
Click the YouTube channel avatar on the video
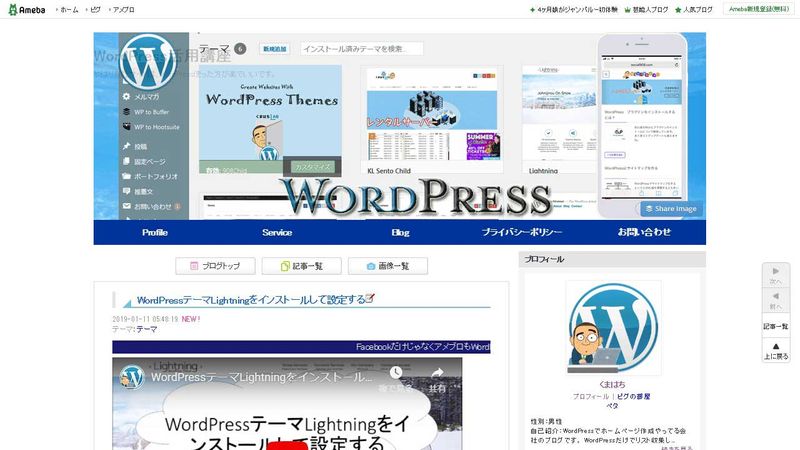pos(132,377)
